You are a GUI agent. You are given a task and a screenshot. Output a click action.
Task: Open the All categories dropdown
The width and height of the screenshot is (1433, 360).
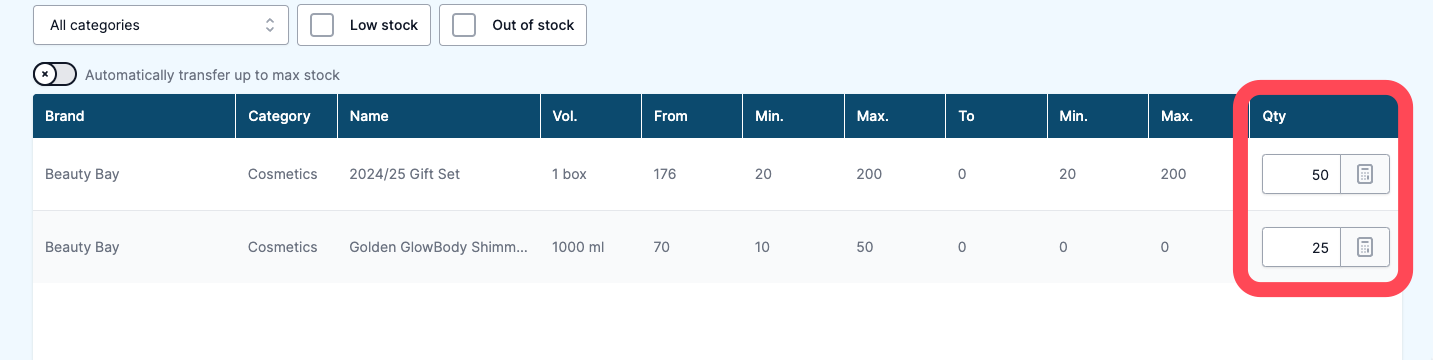161,25
